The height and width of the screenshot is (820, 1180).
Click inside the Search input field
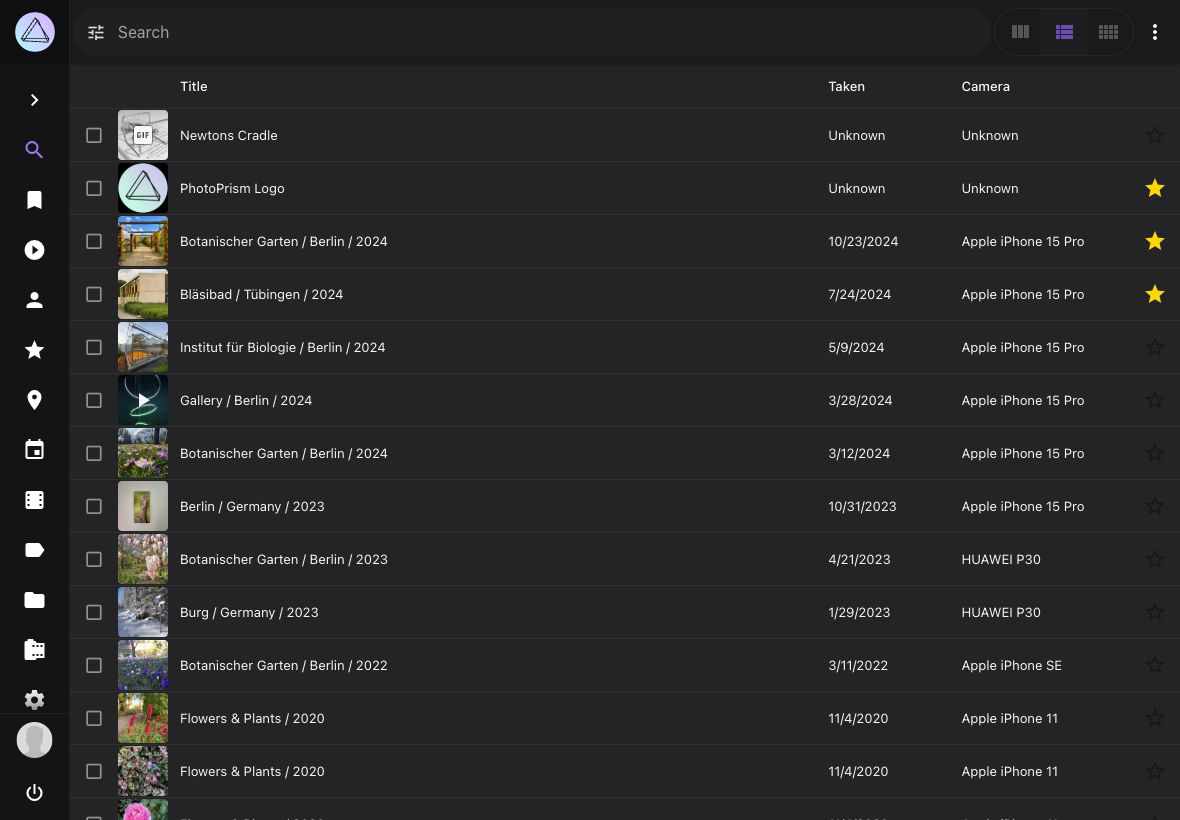tap(540, 33)
